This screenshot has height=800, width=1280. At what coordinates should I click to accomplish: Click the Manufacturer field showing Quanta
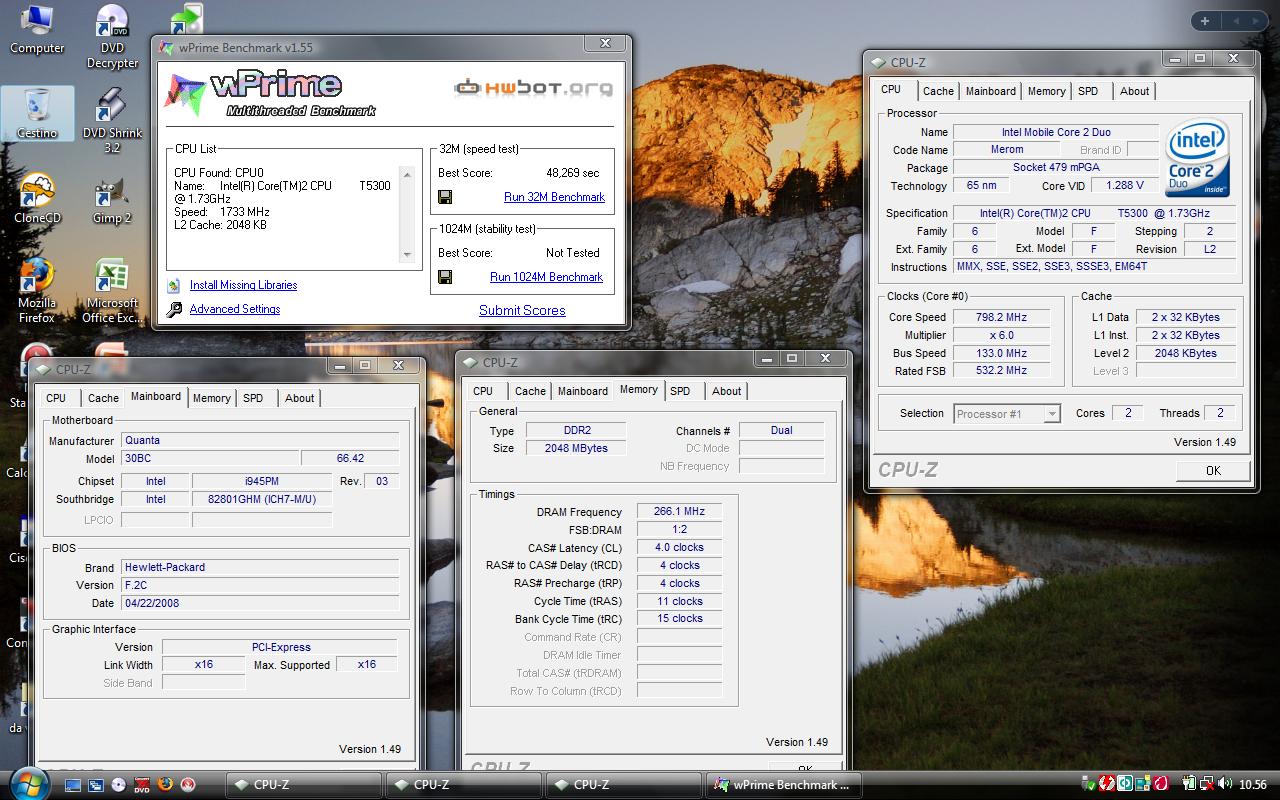coord(260,440)
